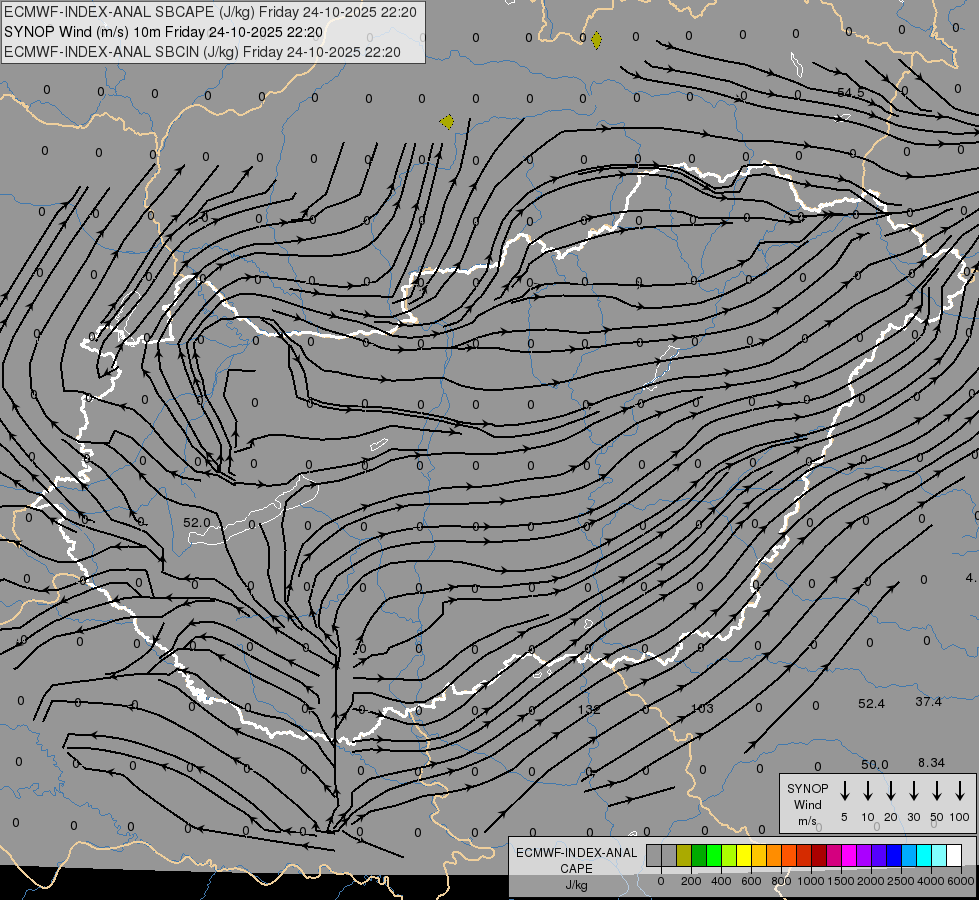
Task: Pick the olive swatch in the CAPE legend
Action: (684, 855)
